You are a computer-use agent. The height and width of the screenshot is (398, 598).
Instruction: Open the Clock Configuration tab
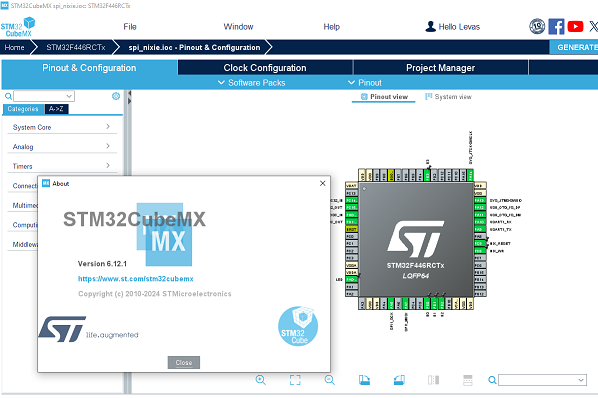(x=265, y=68)
